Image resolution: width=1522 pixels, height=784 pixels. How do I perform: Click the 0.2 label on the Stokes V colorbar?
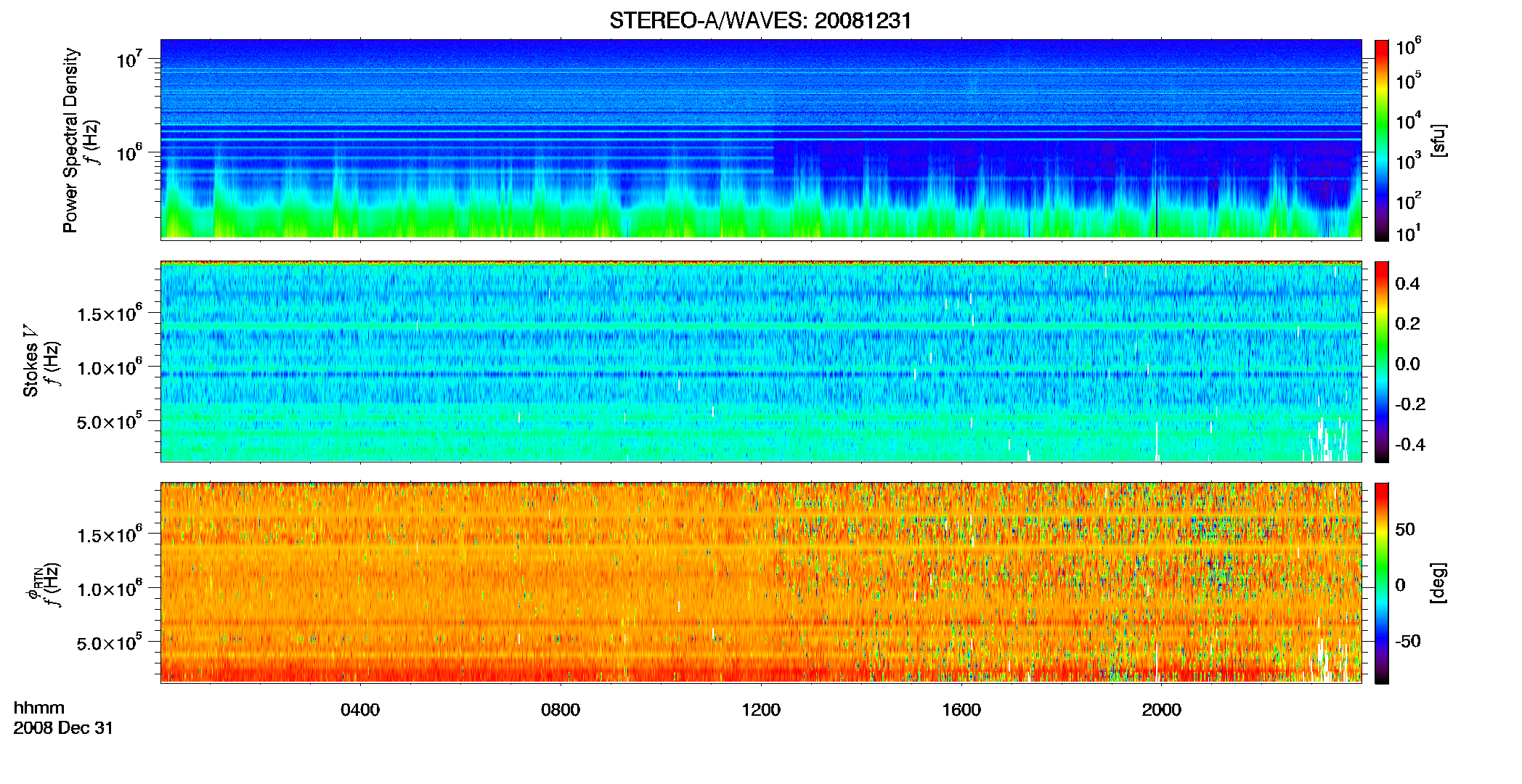click(x=1408, y=324)
